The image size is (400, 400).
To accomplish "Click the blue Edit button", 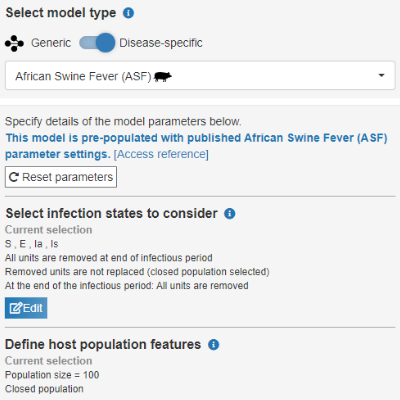I will coord(26,308).
